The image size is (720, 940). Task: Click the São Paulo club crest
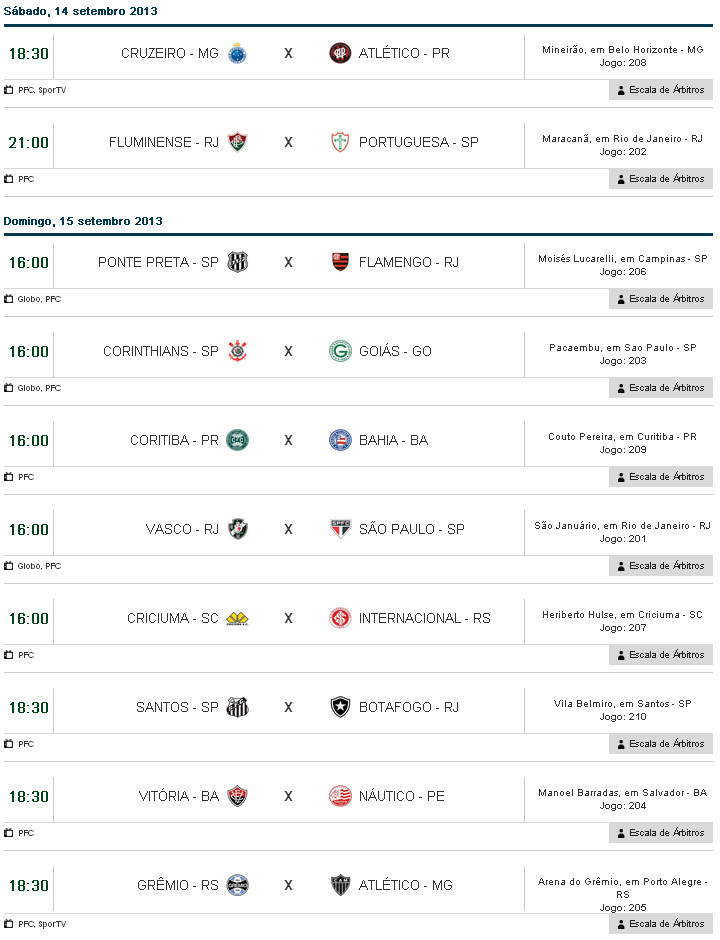pos(340,529)
